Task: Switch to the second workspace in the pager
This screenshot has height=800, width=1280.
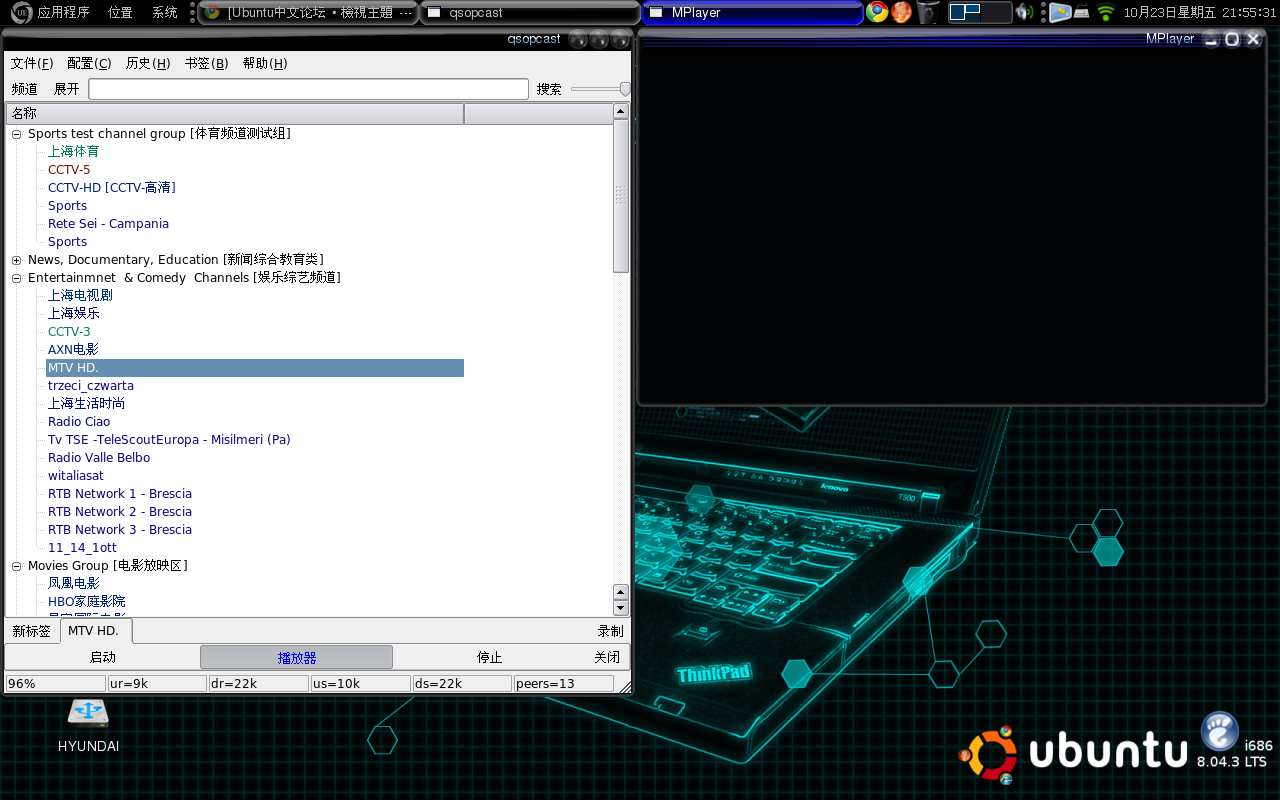Action: click(996, 12)
